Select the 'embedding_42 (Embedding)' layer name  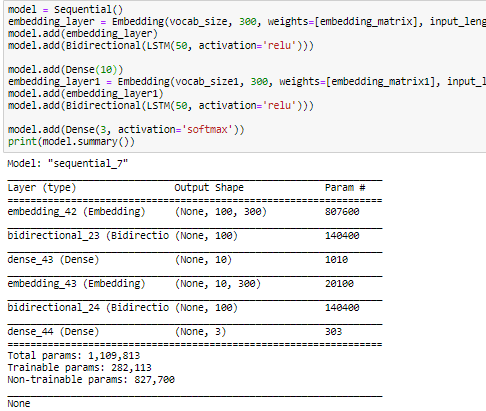click(76, 212)
